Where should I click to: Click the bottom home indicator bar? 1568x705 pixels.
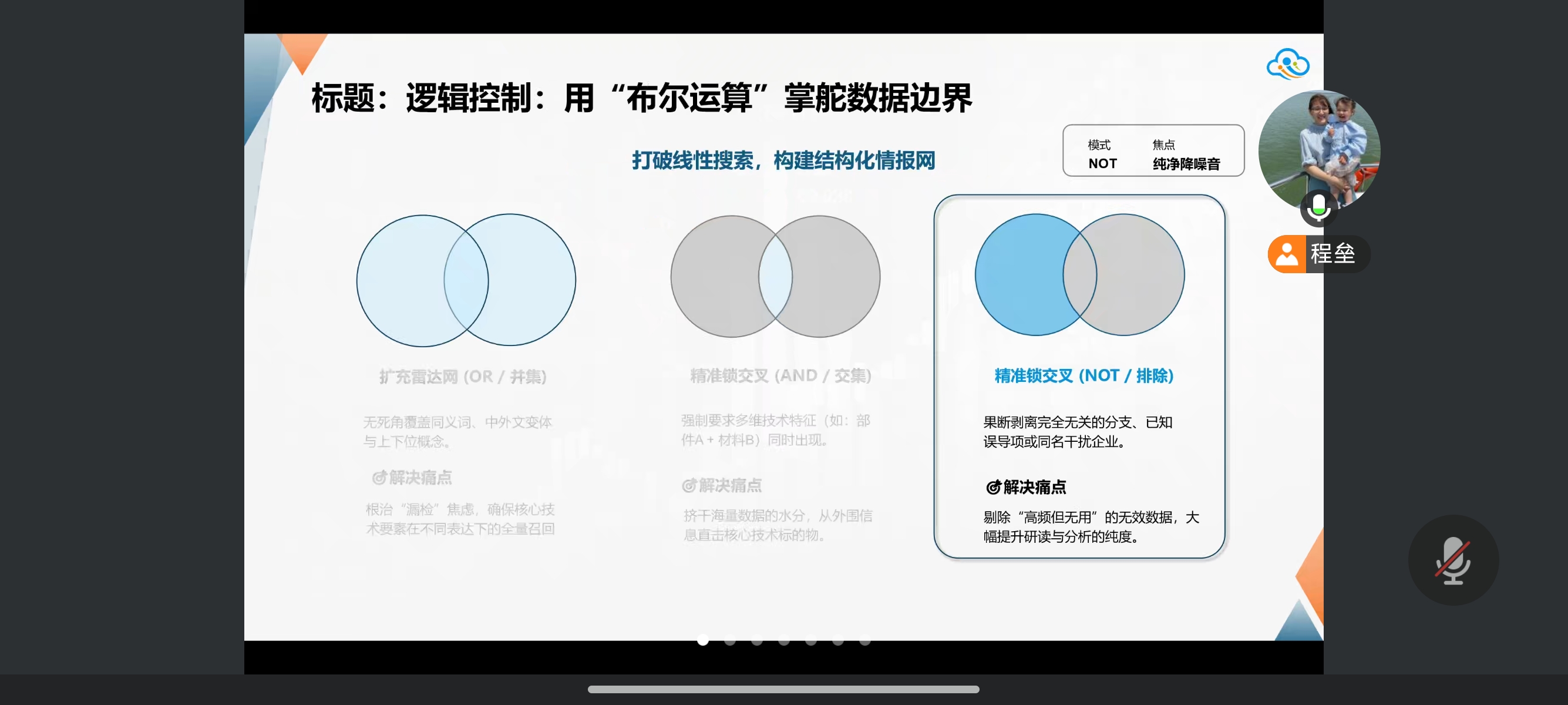point(783,689)
